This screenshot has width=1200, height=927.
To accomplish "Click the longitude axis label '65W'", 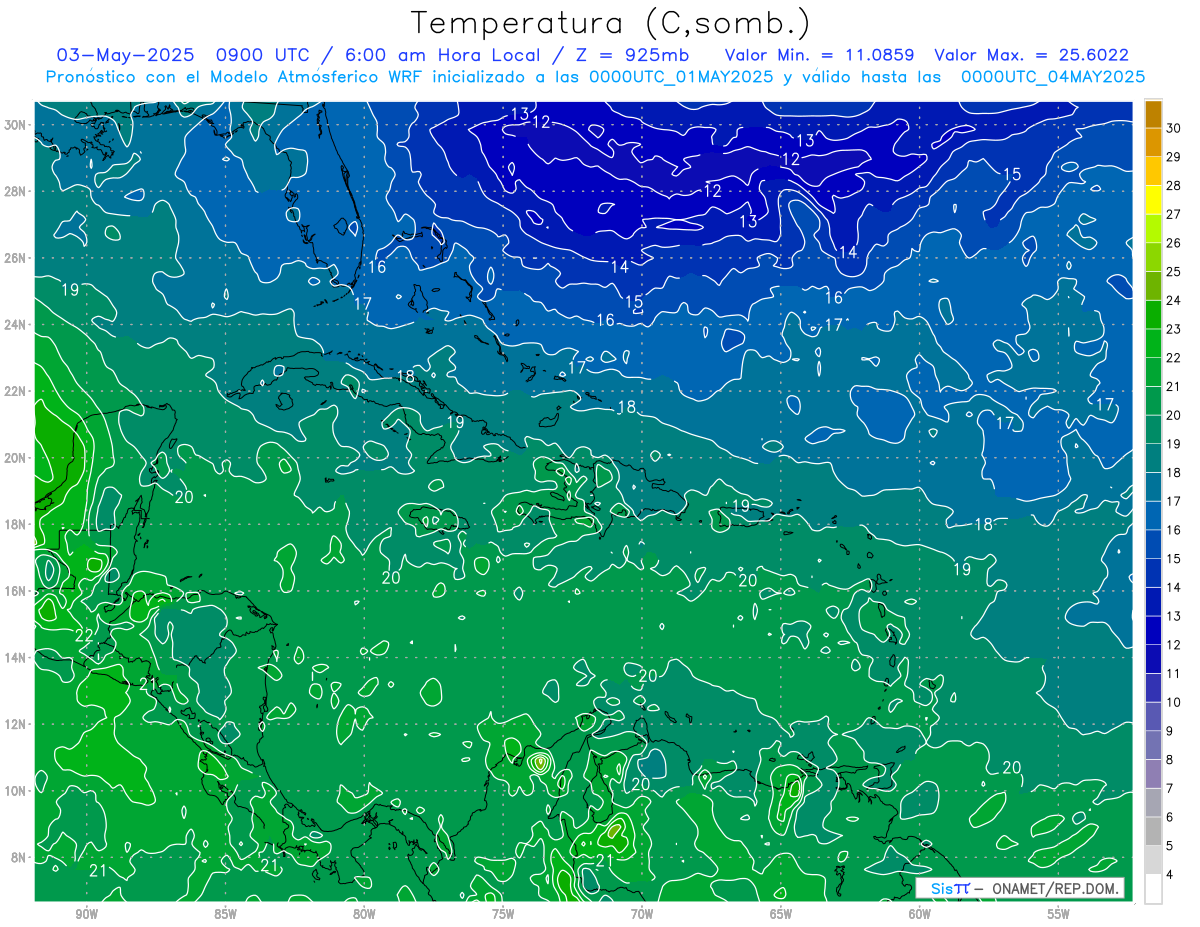I will point(781,914).
